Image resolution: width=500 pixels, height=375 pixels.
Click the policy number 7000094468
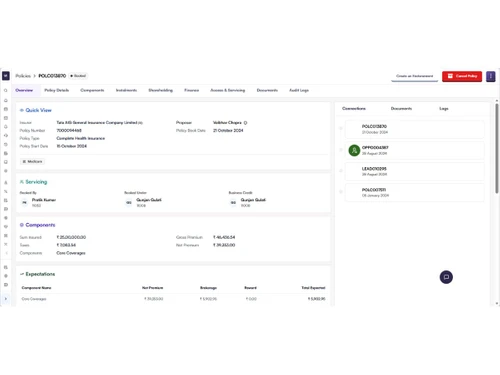pos(69,131)
